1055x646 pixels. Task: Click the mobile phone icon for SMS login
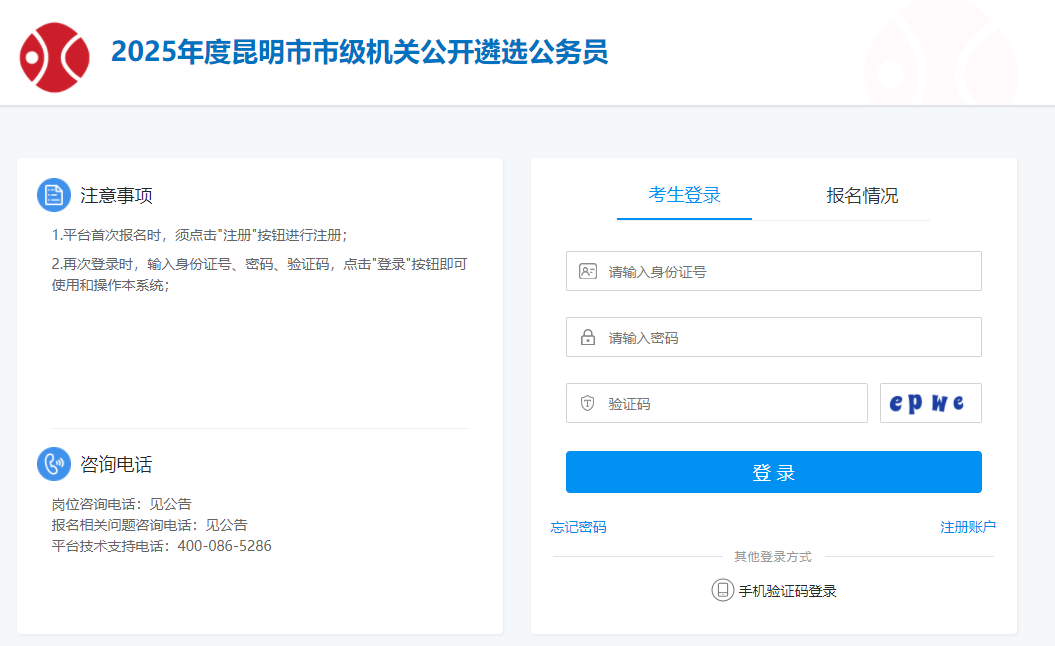(x=722, y=590)
